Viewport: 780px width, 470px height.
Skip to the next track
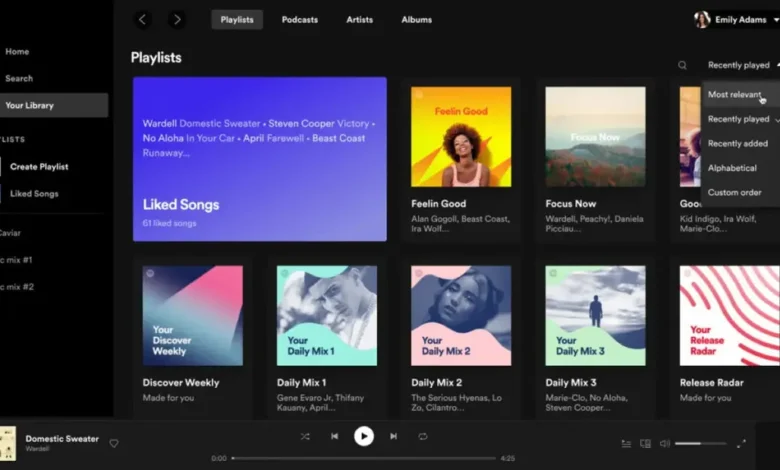(393, 436)
